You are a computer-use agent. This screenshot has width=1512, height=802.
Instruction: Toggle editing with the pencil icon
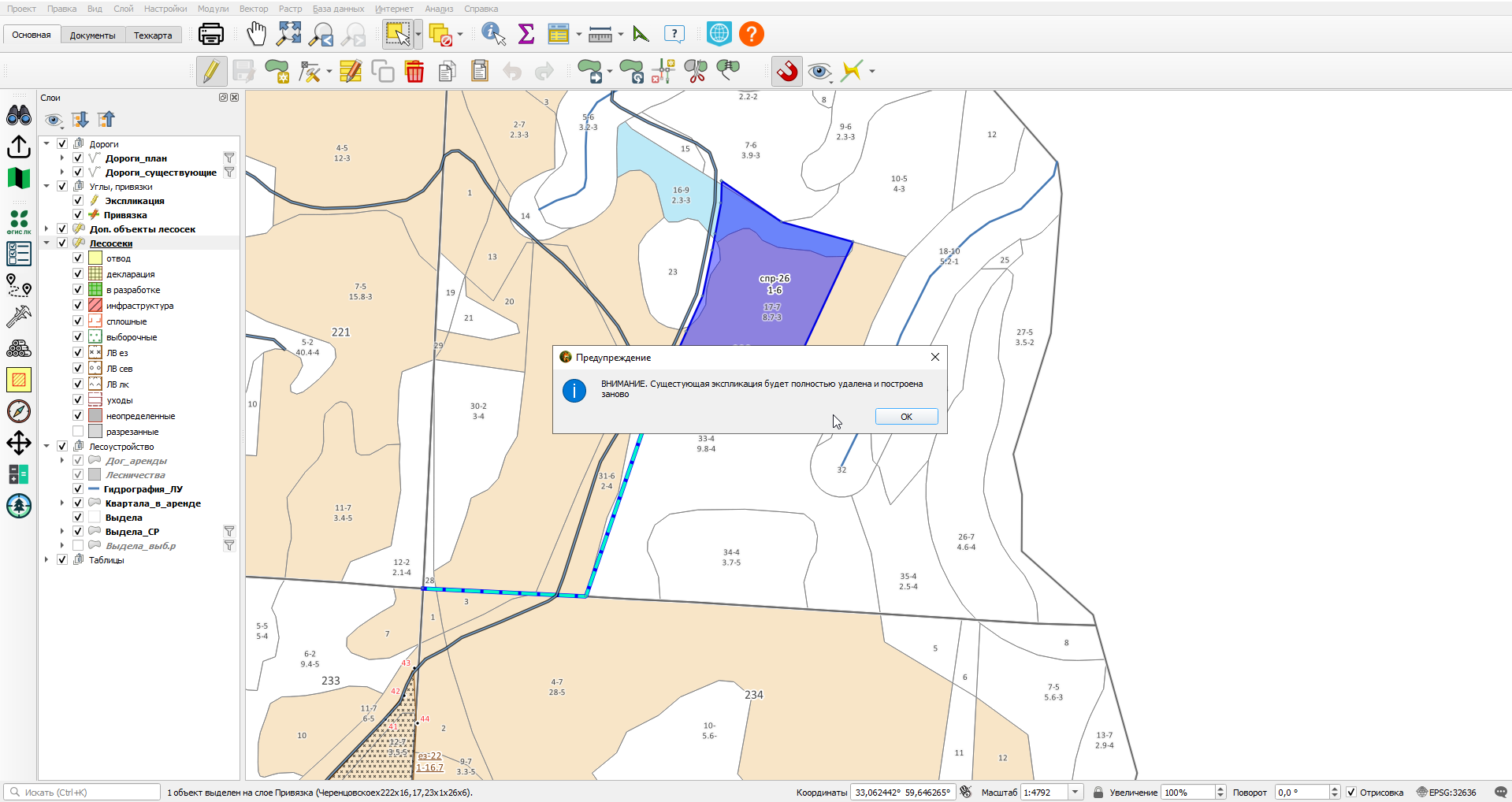(211, 72)
